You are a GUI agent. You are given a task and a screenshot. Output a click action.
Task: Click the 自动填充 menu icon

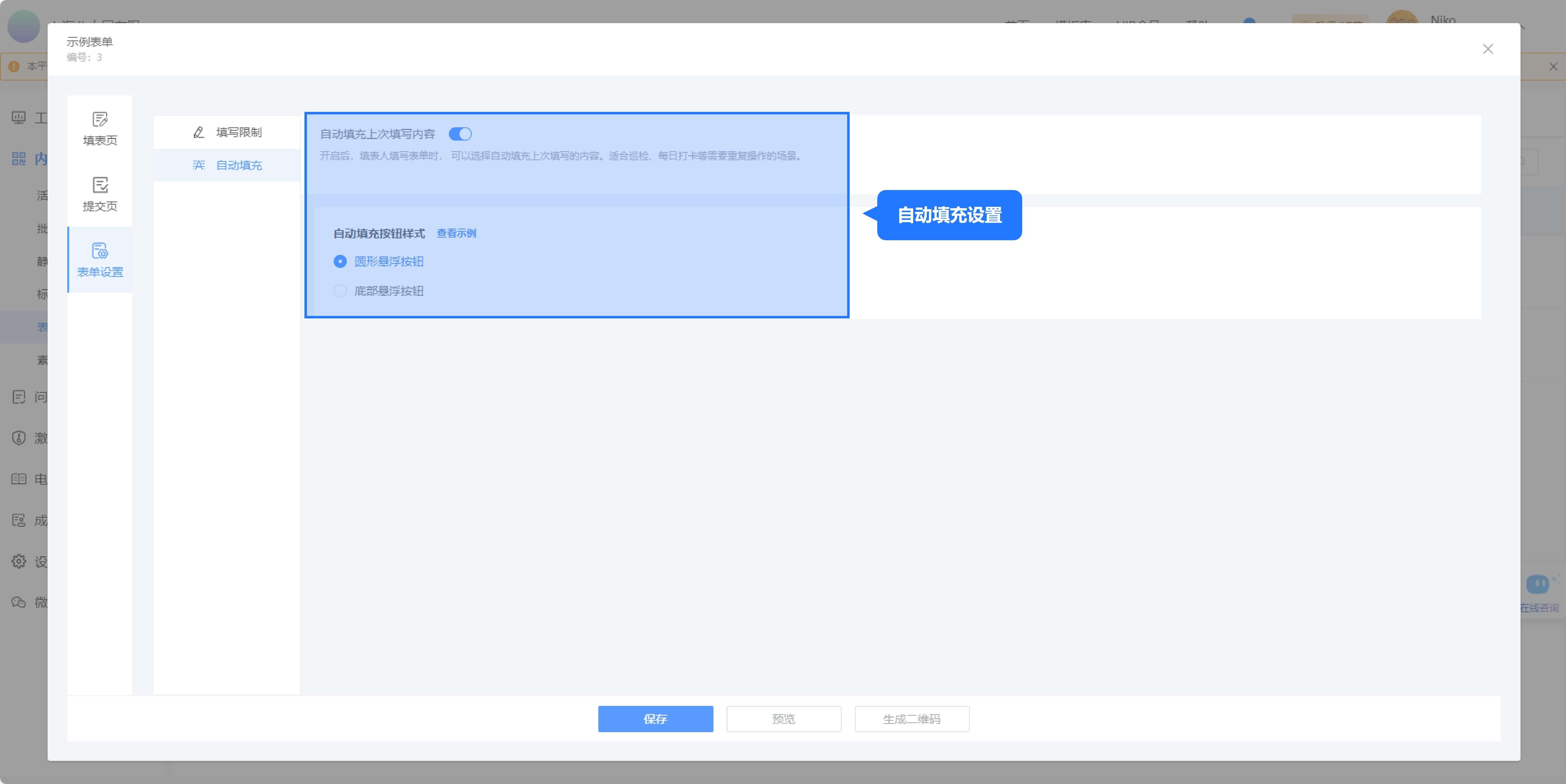(x=199, y=165)
